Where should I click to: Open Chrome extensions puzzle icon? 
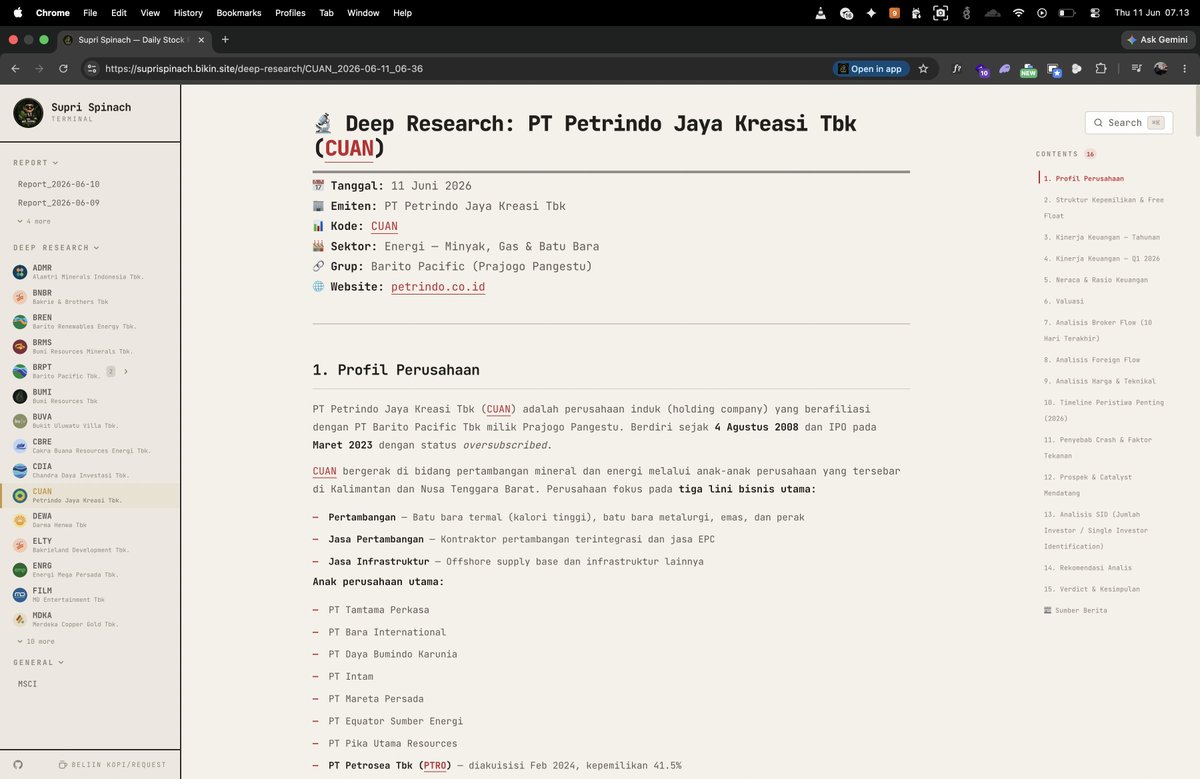(x=1101, y=69)
